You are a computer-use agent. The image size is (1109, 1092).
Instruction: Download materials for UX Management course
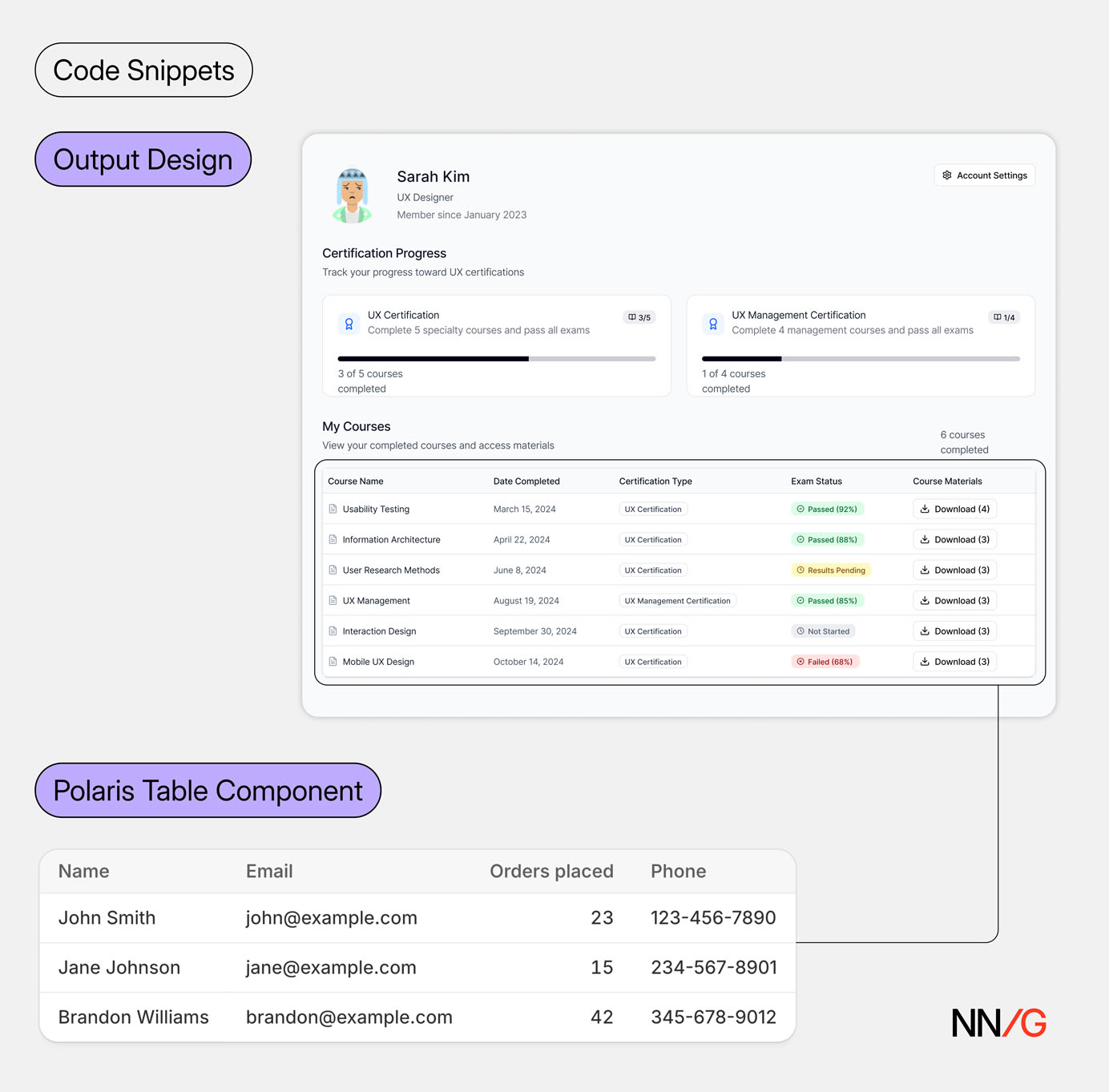pyautogui.click(x=954, y=600)
